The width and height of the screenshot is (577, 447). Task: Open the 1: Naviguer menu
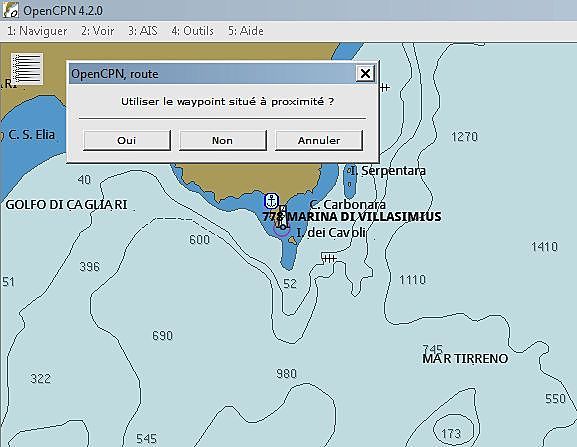[x=37, y=31]
